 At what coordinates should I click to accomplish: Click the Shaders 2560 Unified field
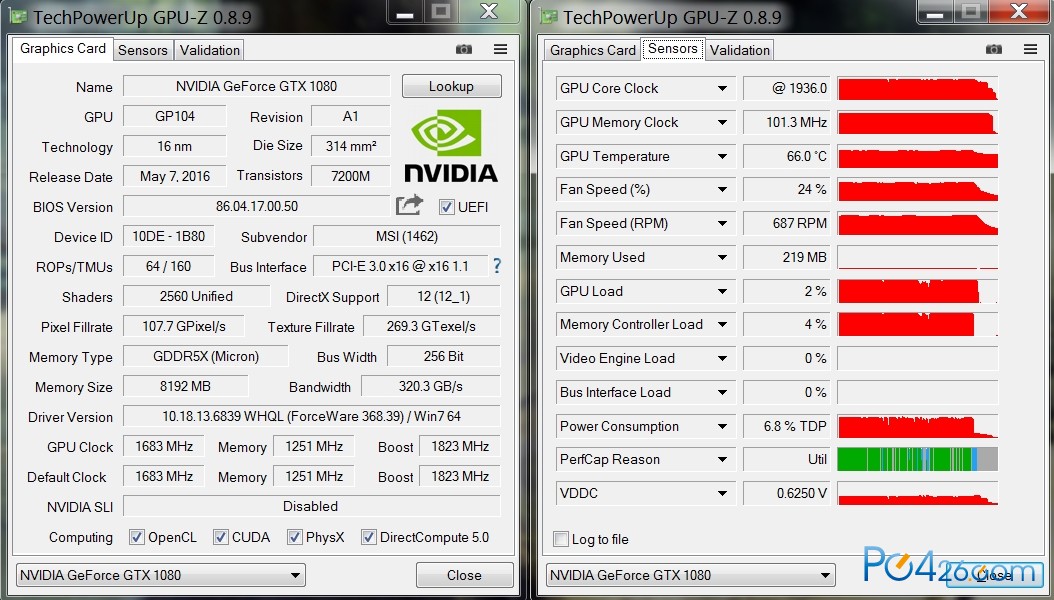pyautogui.click(x=196, y=296)
